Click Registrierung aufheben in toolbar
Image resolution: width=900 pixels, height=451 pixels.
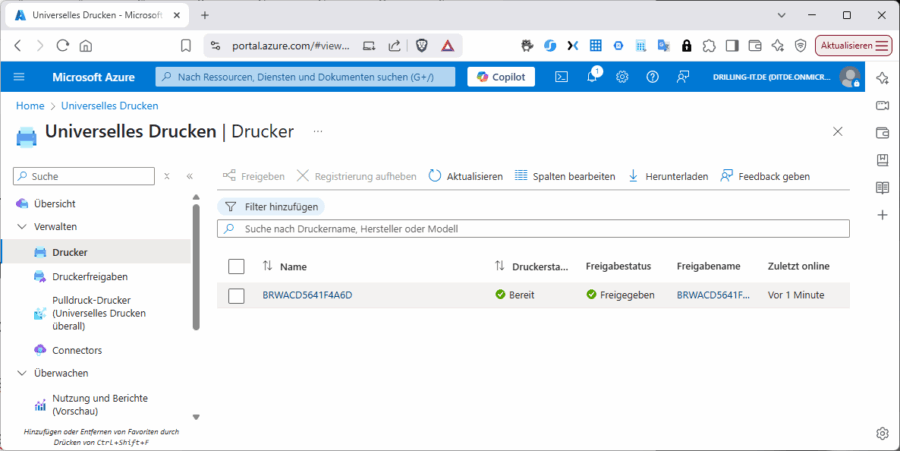tap(356, 176)
